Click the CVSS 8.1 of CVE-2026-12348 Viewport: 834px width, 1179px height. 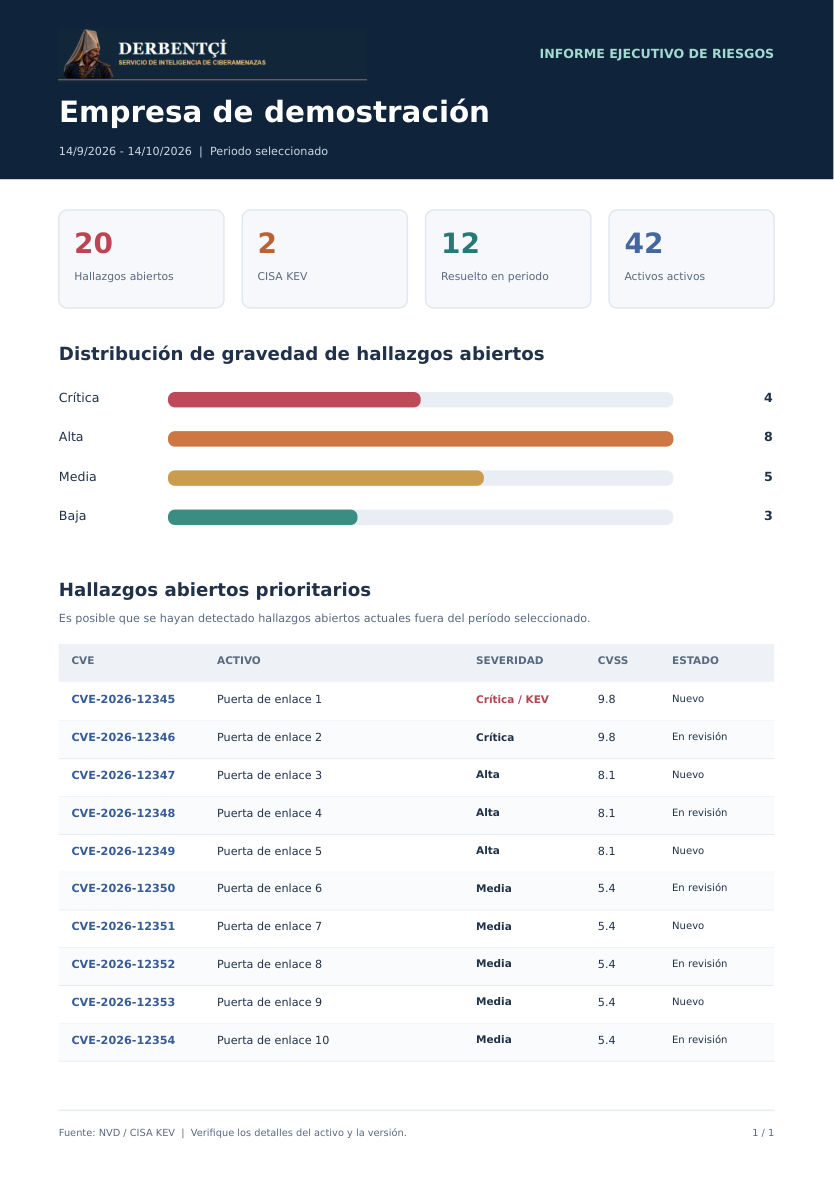click(x=606, y=813)
